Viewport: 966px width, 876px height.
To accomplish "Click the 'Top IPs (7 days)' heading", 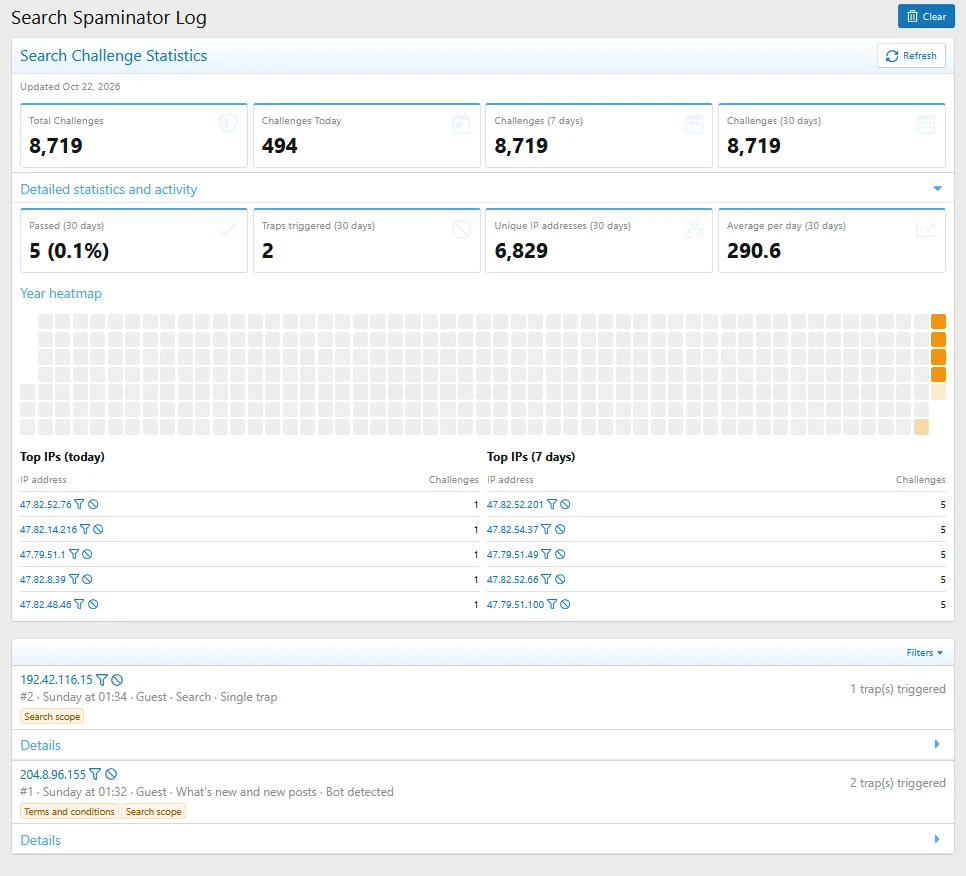I will (x=531, y=456).
